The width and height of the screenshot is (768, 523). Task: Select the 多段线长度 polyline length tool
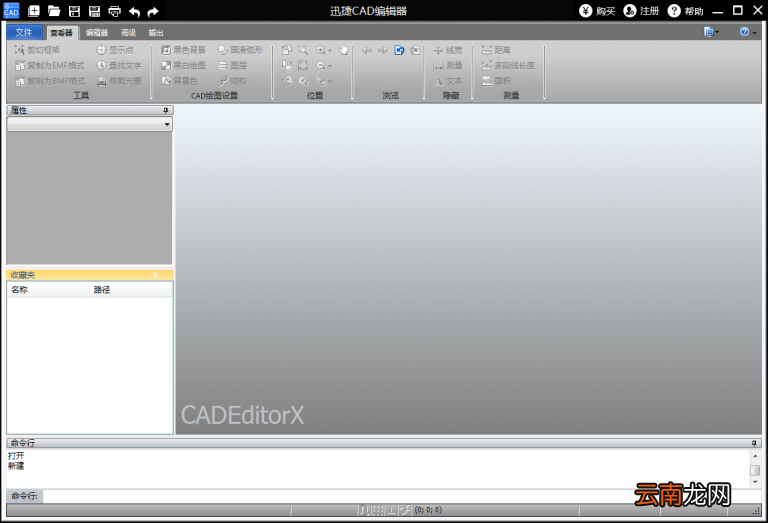point(508,65)
